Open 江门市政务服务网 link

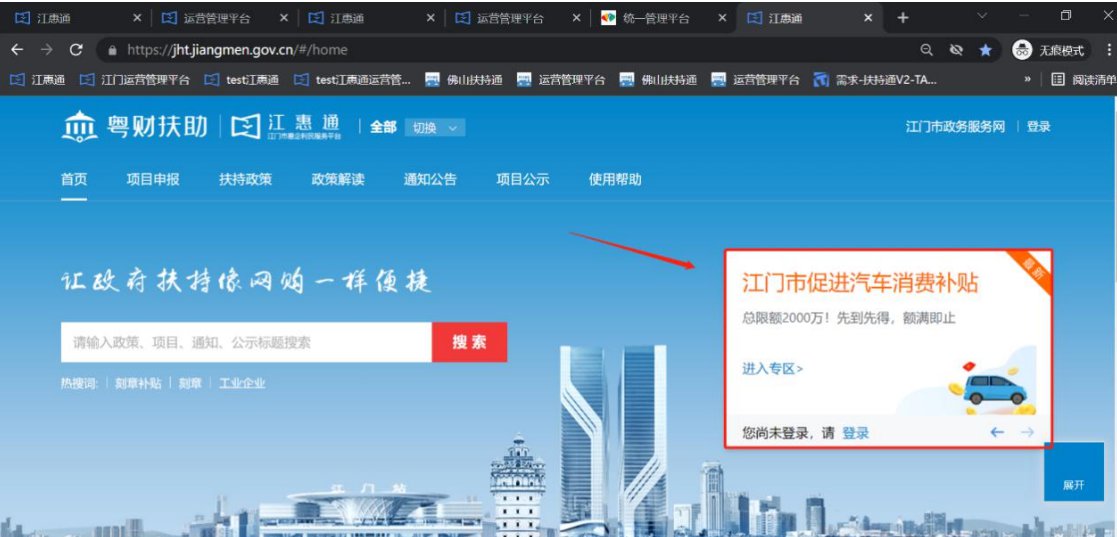tap(955, 127)
